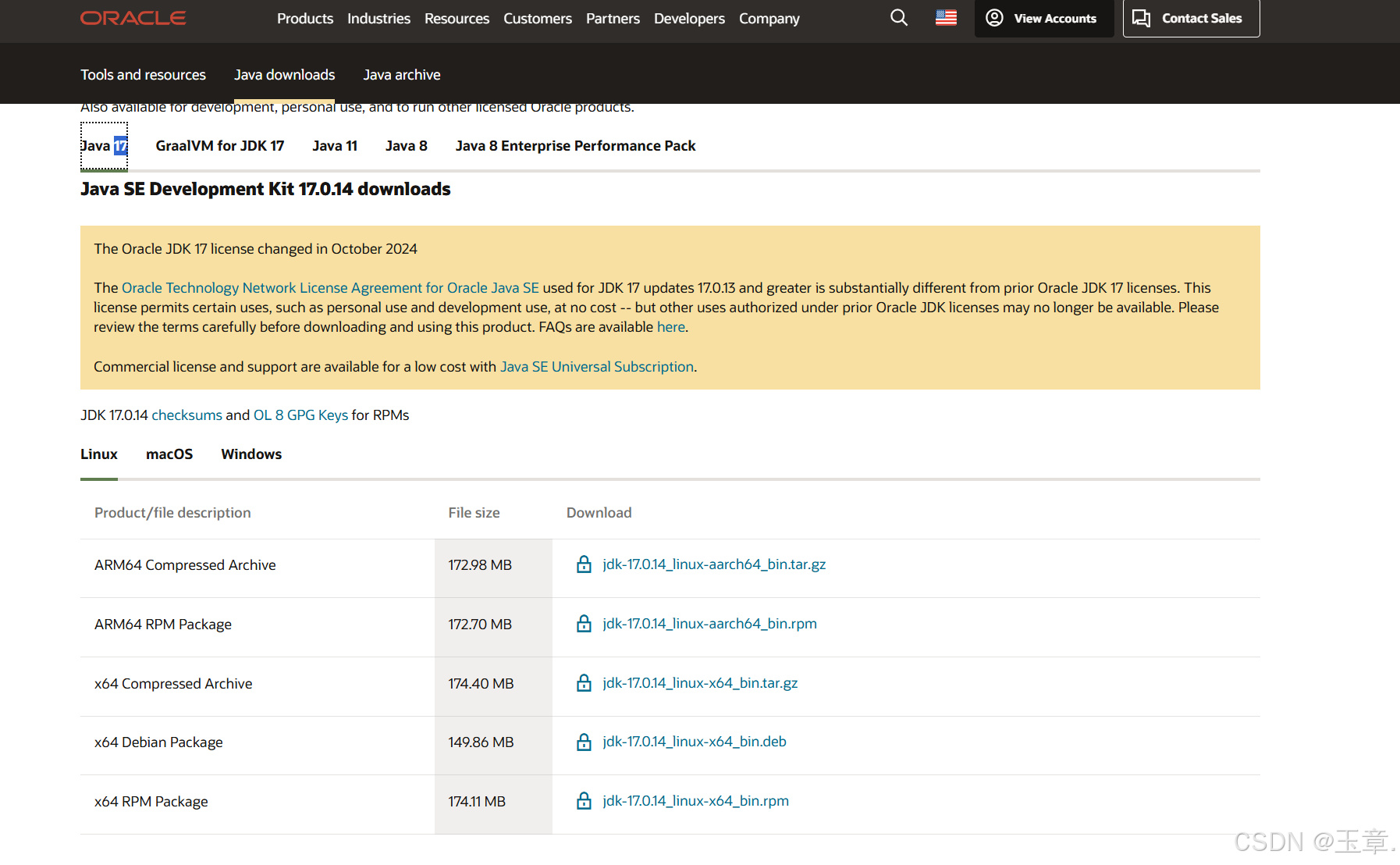Viewport: 1400px width, 865px height.
Task: Click 'x64 RPM Package' description text
Action: click(151, 802)
